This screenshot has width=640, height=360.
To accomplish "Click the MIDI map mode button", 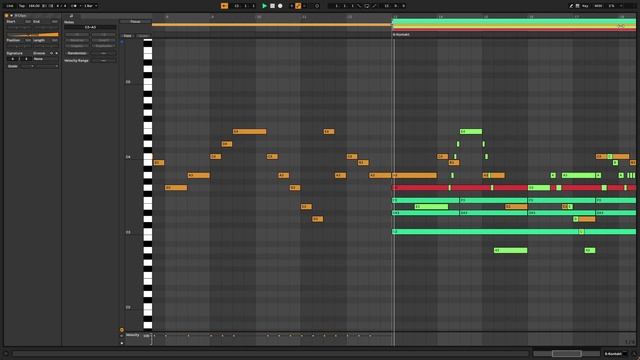I will coord(598,6).
